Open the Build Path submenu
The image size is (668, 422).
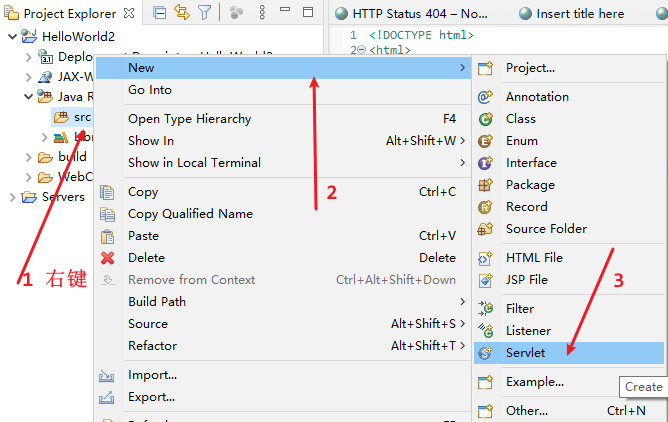pyautogui.click(x=283, y=302)
